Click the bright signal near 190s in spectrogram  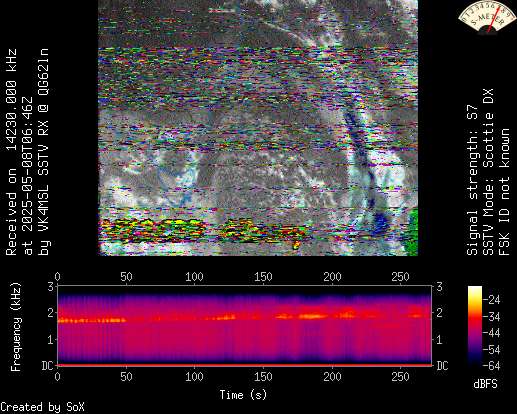[x=313, y=316]
